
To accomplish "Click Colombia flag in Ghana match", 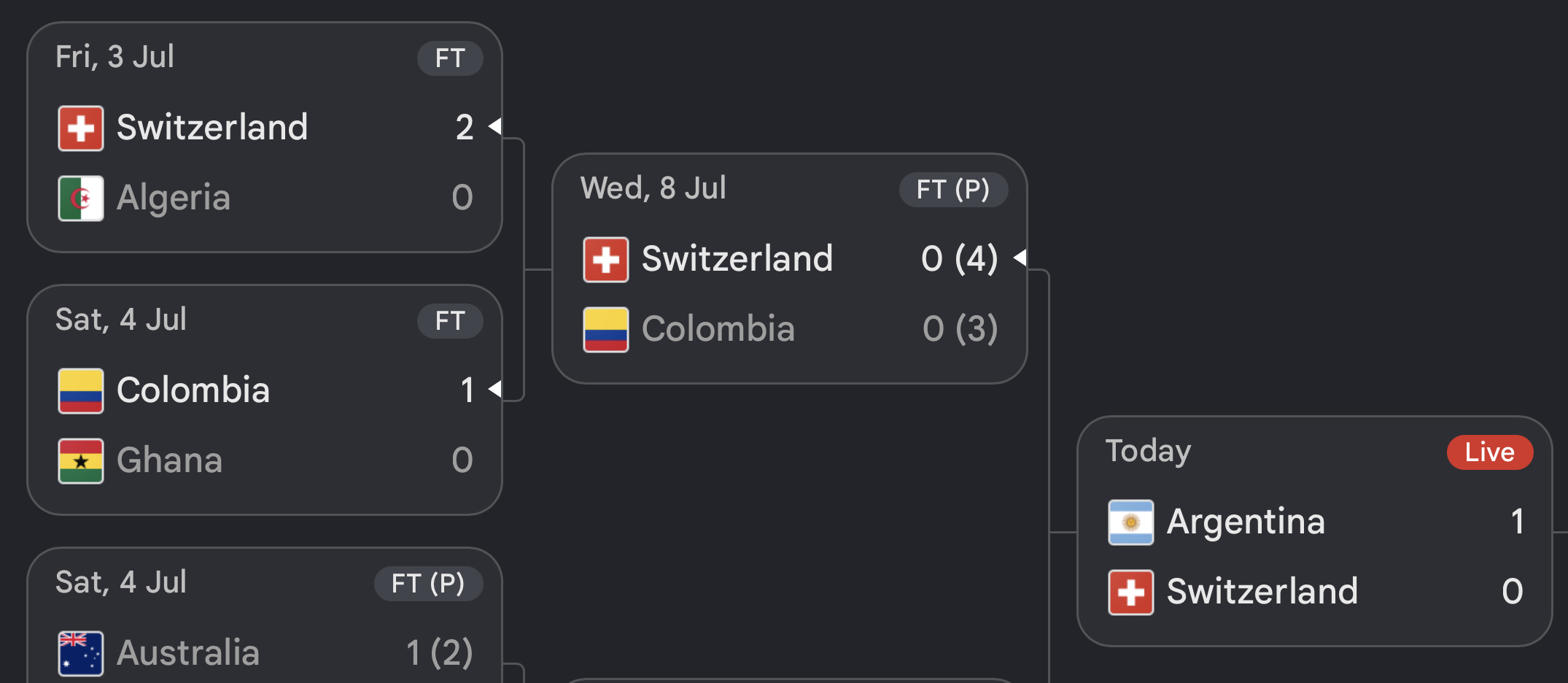I will pyautogui.click(x=81, y=391).
